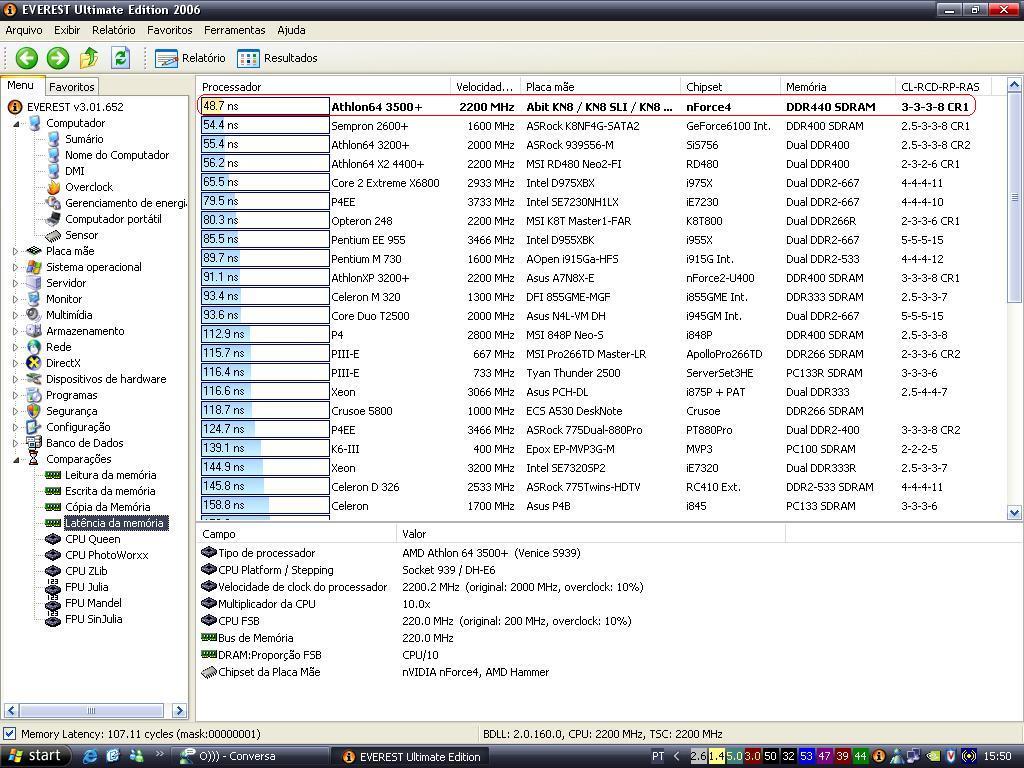Expand the Placa mãe tree node
Image resolution: width=1024 pixels, height=768 pixels.
coord(16,251)
